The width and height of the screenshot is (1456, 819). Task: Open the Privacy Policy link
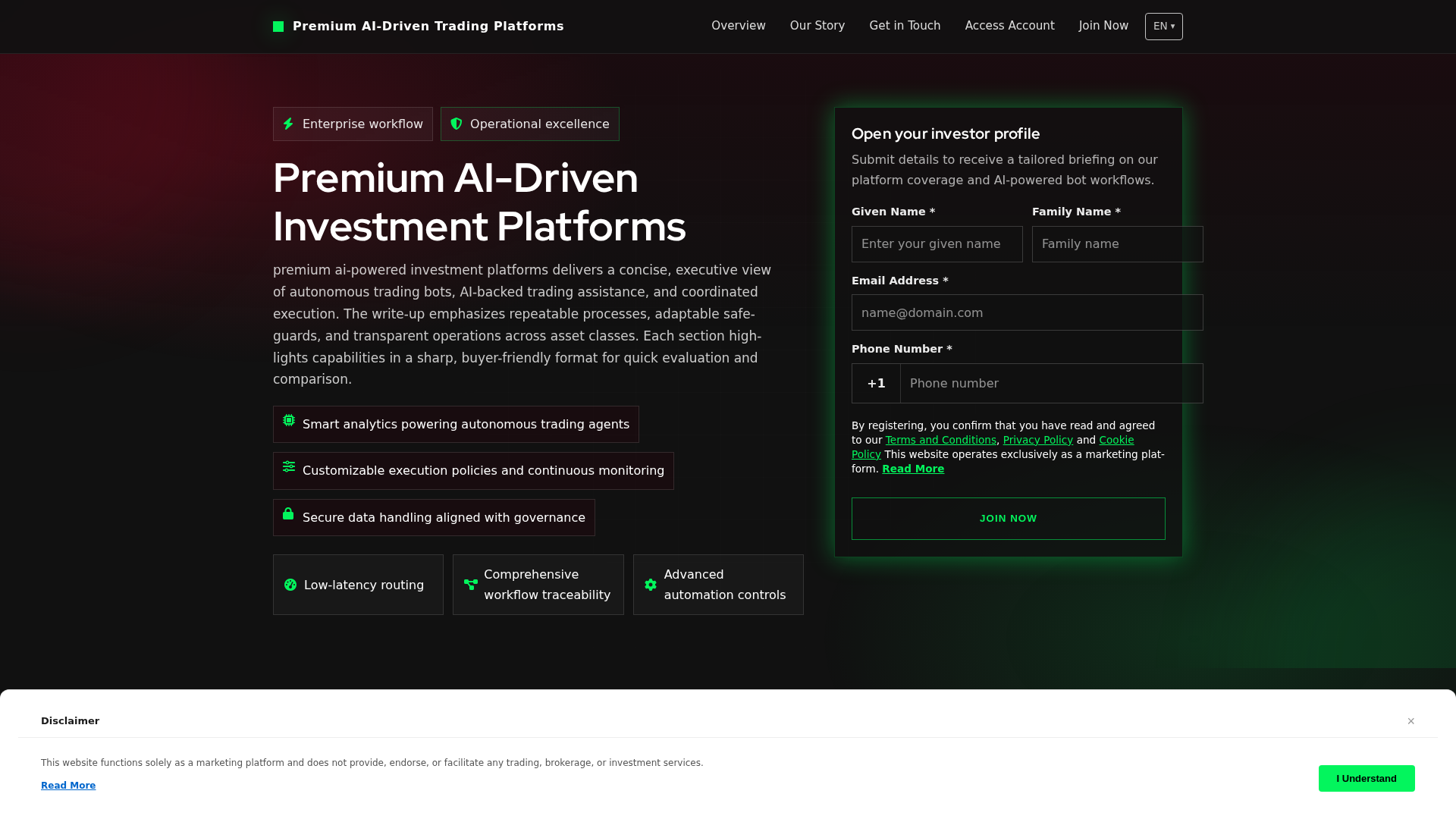tap(1038, 440)
